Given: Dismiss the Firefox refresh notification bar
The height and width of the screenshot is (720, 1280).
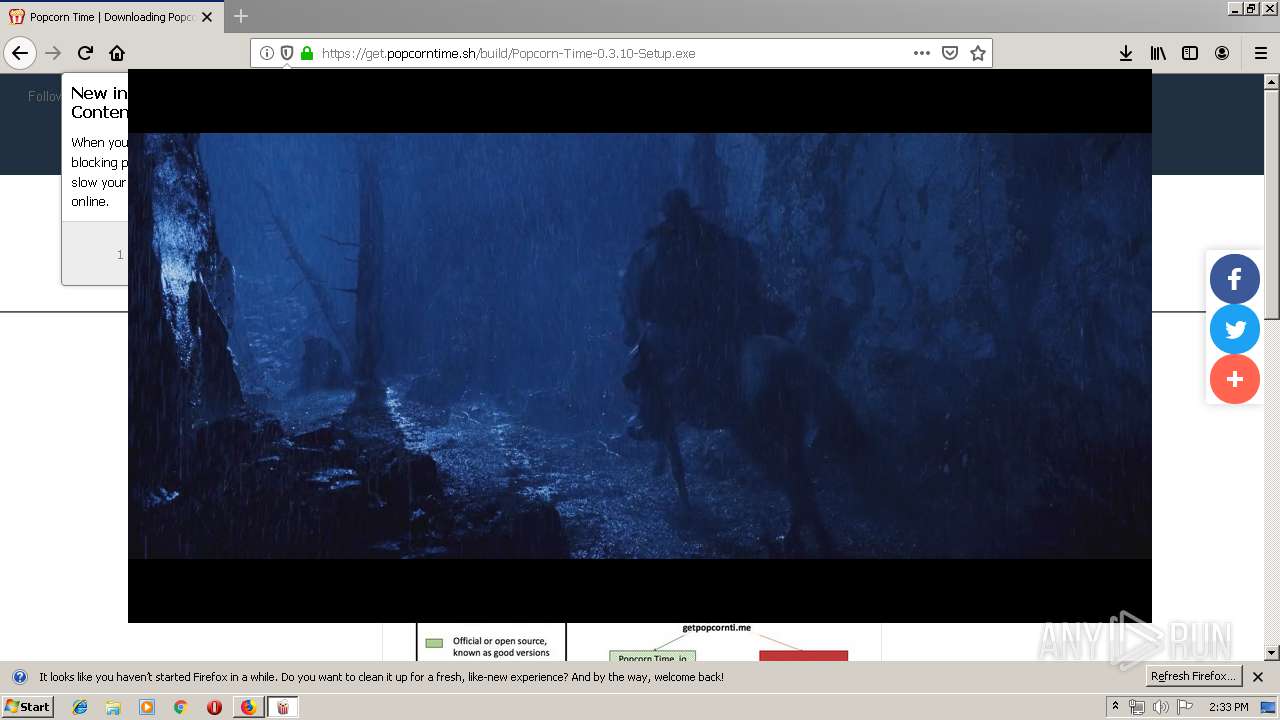Looking at the screenshot, I should (1258, 677).
